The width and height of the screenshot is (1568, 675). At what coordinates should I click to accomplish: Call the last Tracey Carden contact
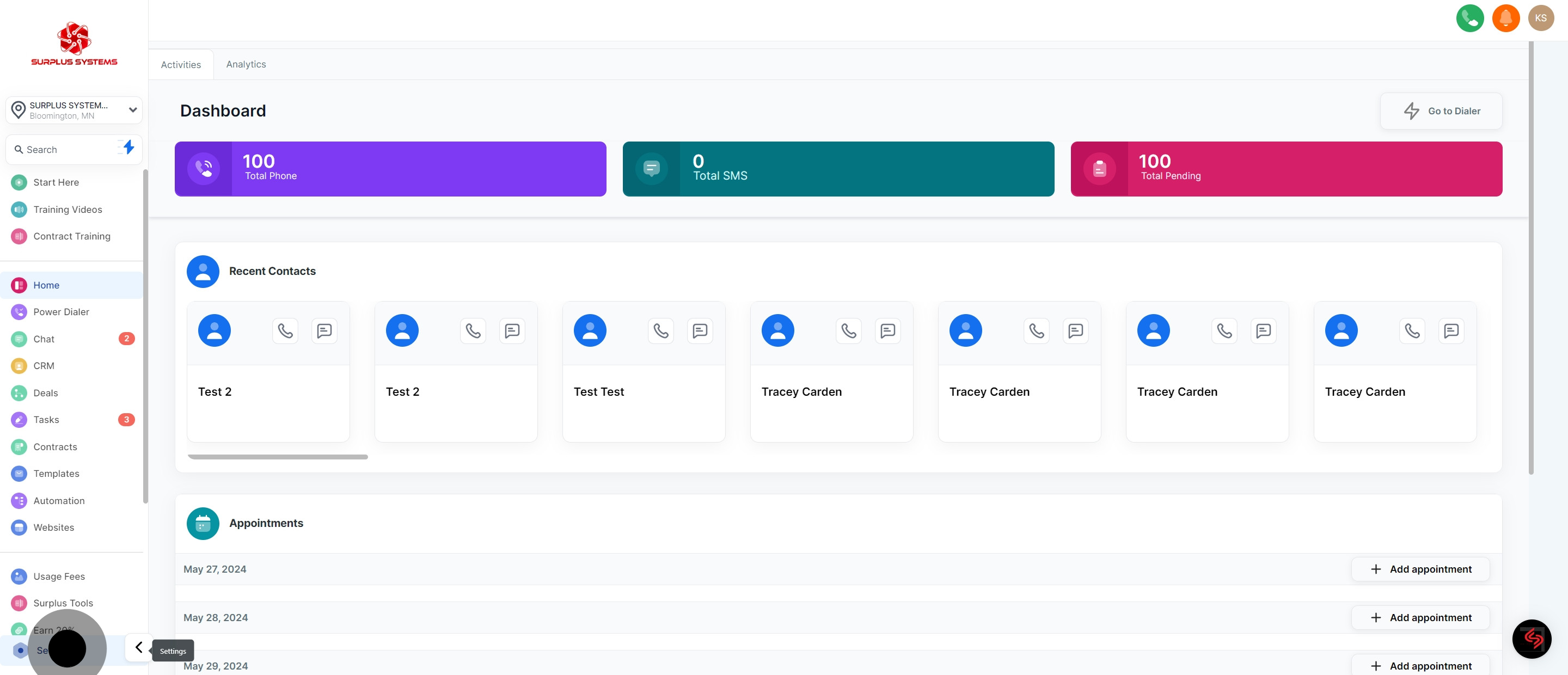[1412, 330]
